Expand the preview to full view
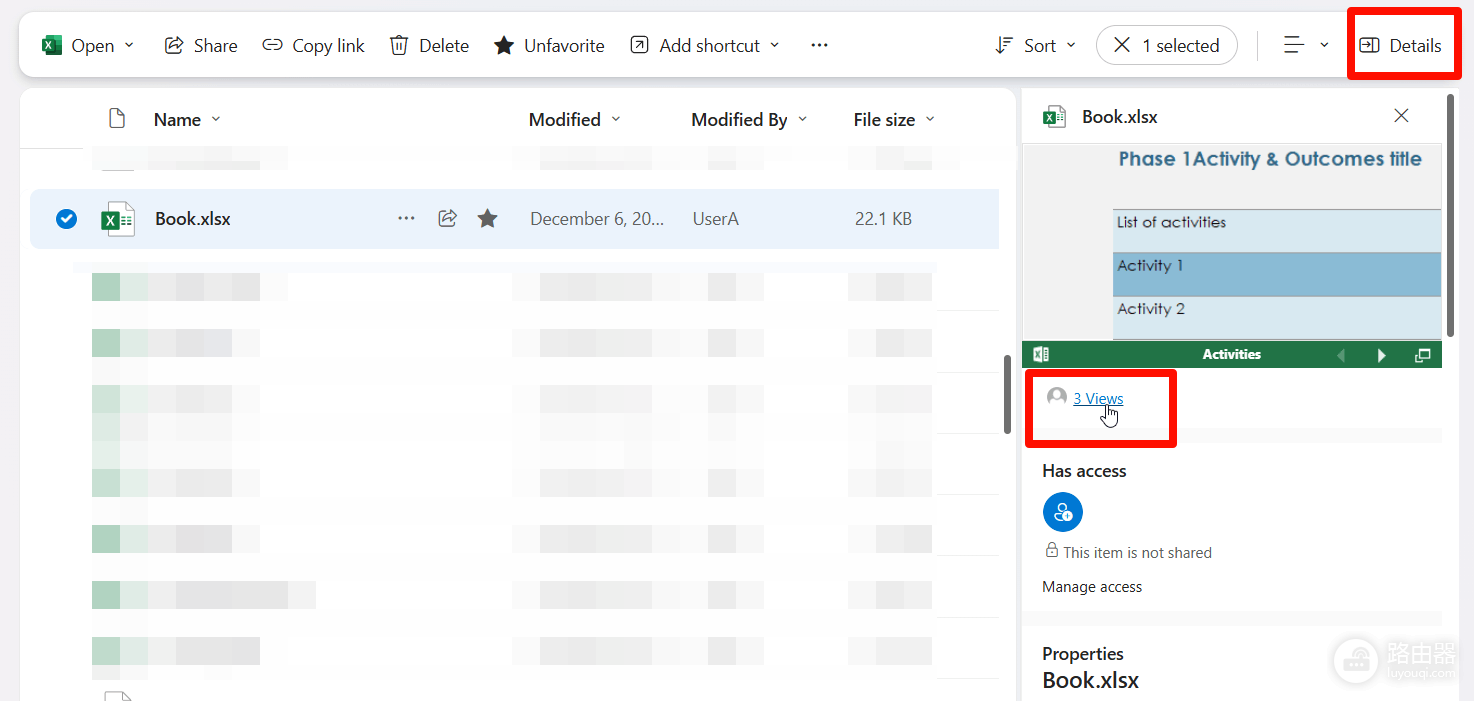This screenshot has height=701, width=1474. coord(1423,355)
